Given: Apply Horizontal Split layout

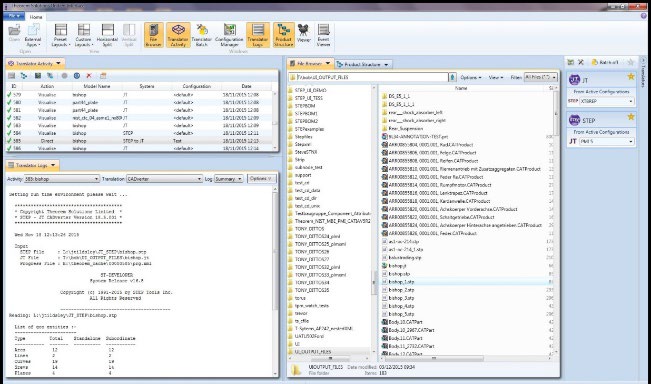Looking at the screenshot, I should [x=107, y=35].
